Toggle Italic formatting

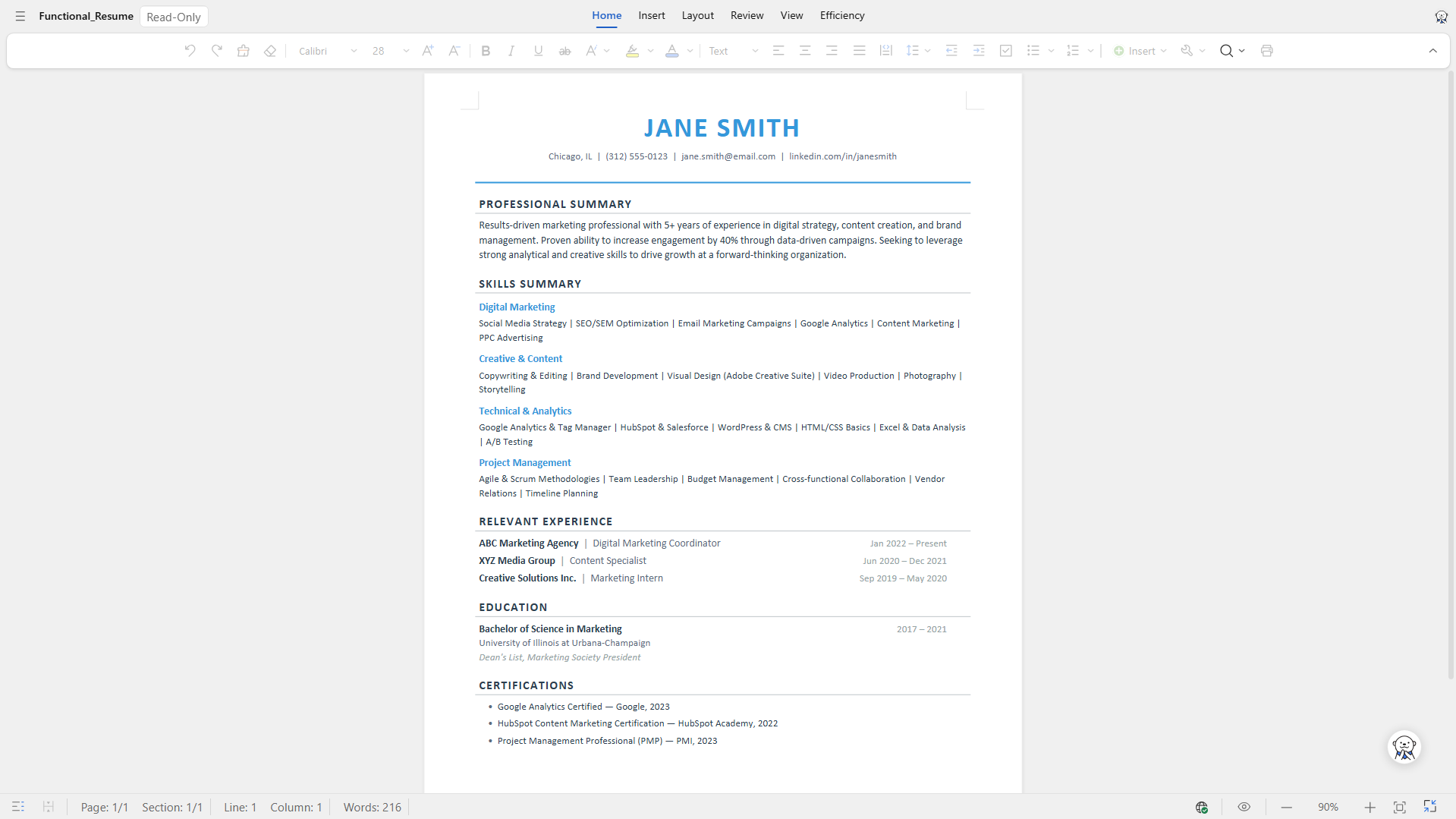(511, 51)
